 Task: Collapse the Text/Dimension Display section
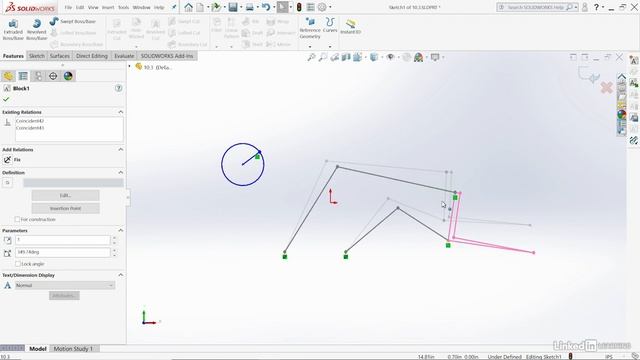120,275
